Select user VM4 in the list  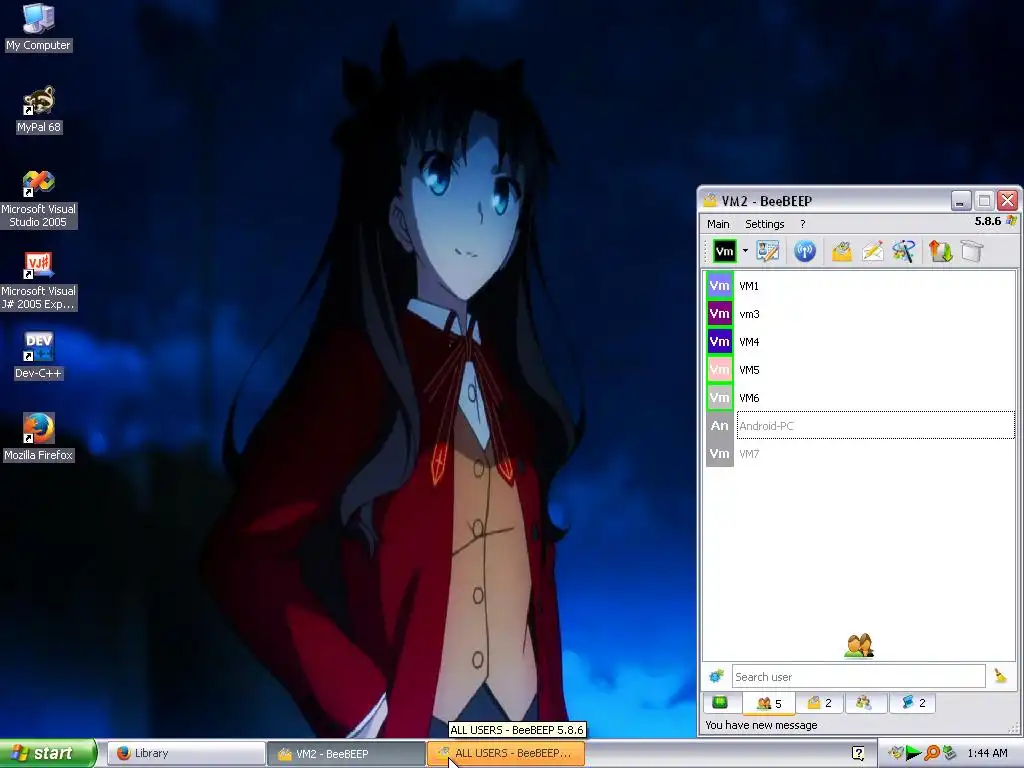[x=861, y=342]
